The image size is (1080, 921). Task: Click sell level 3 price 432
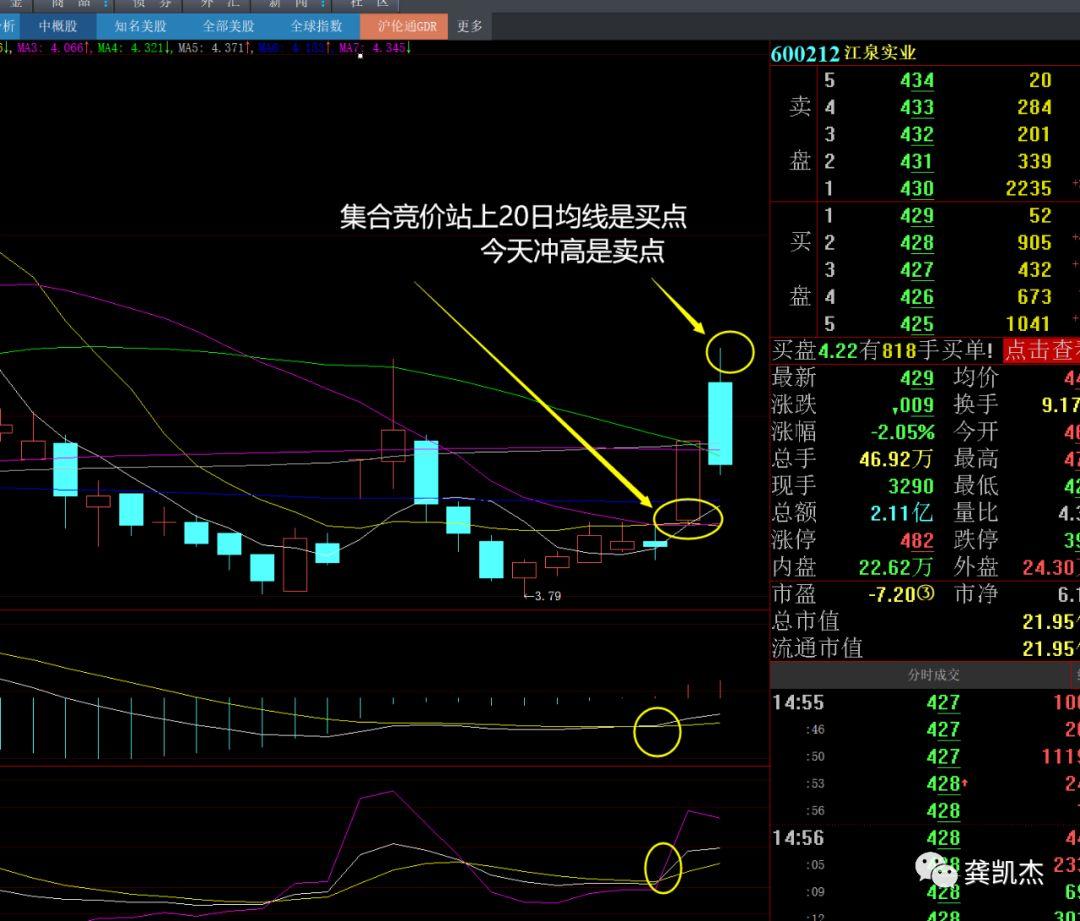917,134
